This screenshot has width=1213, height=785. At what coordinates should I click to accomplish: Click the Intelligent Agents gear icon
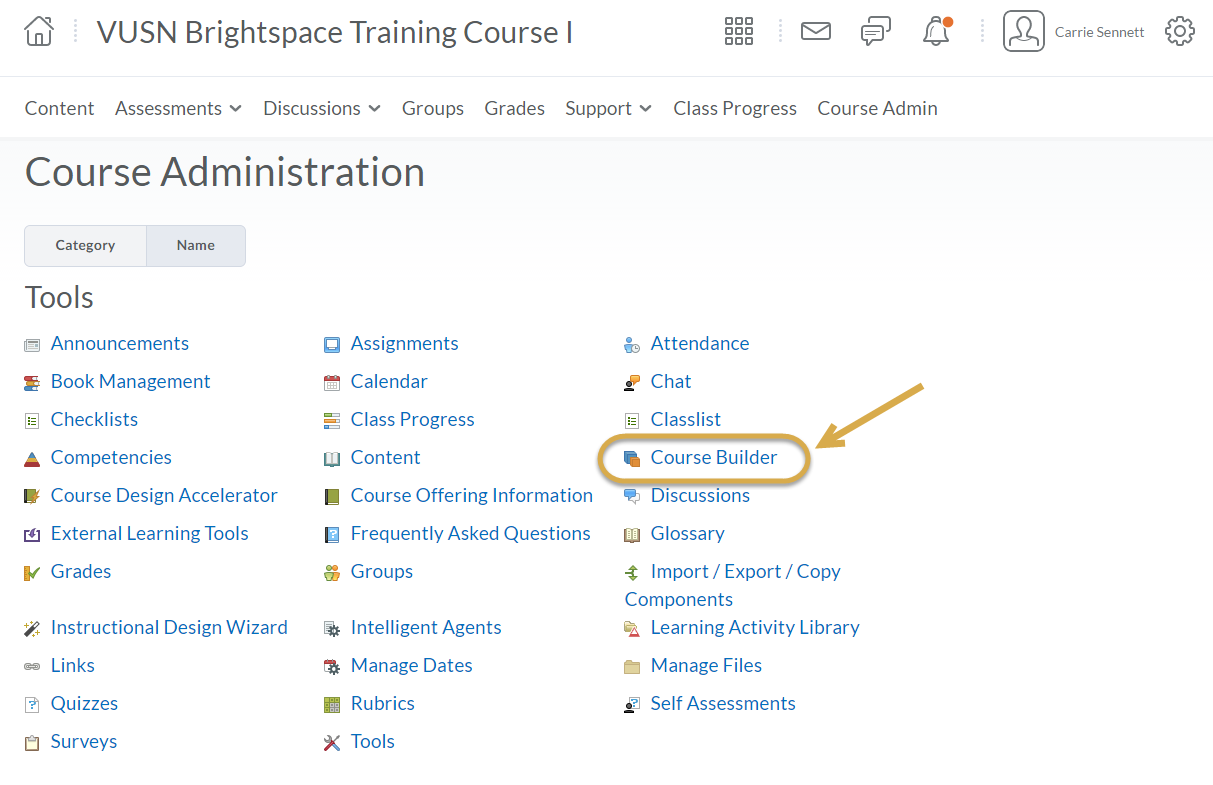[332, 629]
